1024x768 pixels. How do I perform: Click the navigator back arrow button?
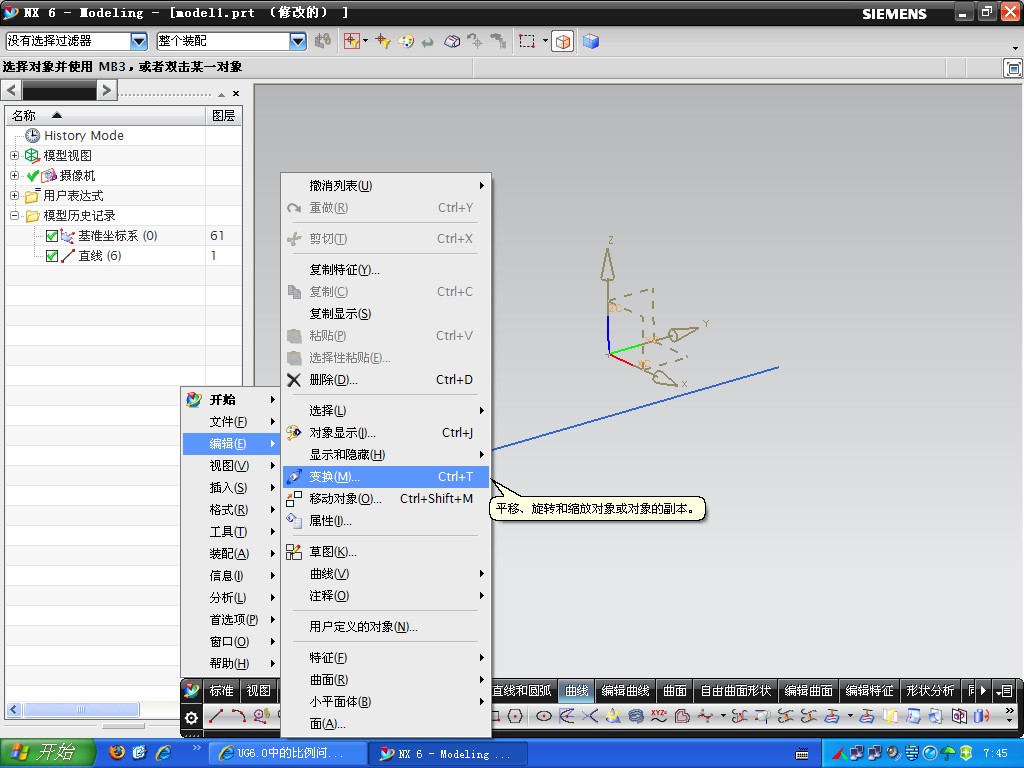click(12, 89)
